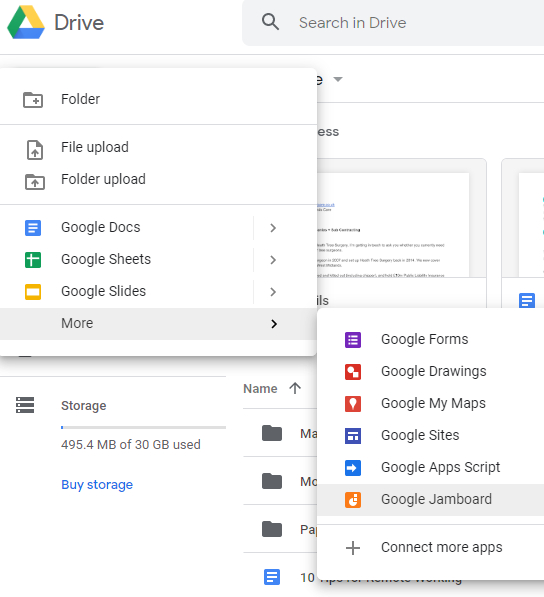The height and width of the screenshot is (597, 544).
Task: Click the folder icon in Ma row
Action: coord(272,433)
